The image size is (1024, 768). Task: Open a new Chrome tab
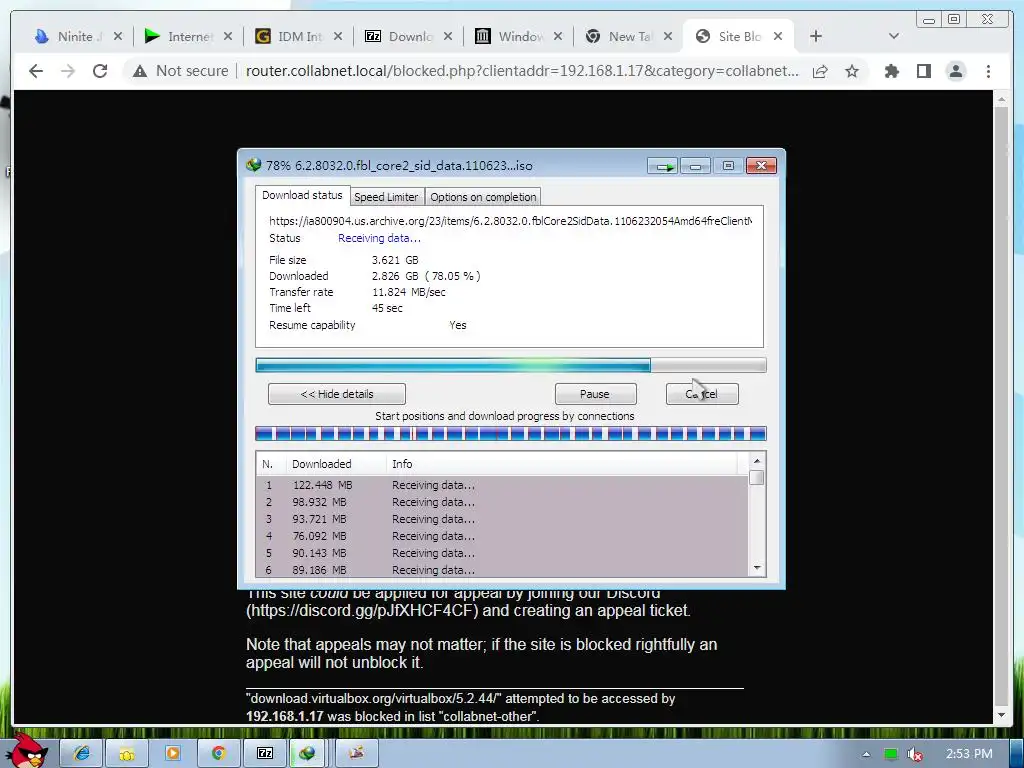pyautogui.click(x=816, y=37)
